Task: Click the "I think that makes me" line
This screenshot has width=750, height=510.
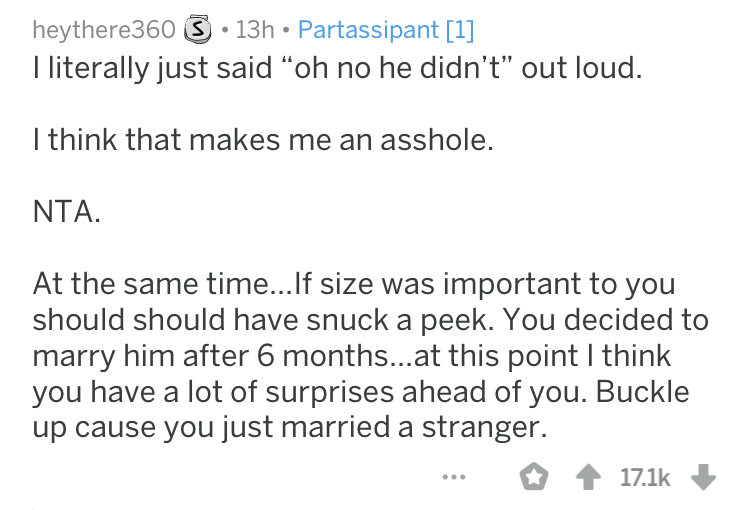Action: [263, 140]
